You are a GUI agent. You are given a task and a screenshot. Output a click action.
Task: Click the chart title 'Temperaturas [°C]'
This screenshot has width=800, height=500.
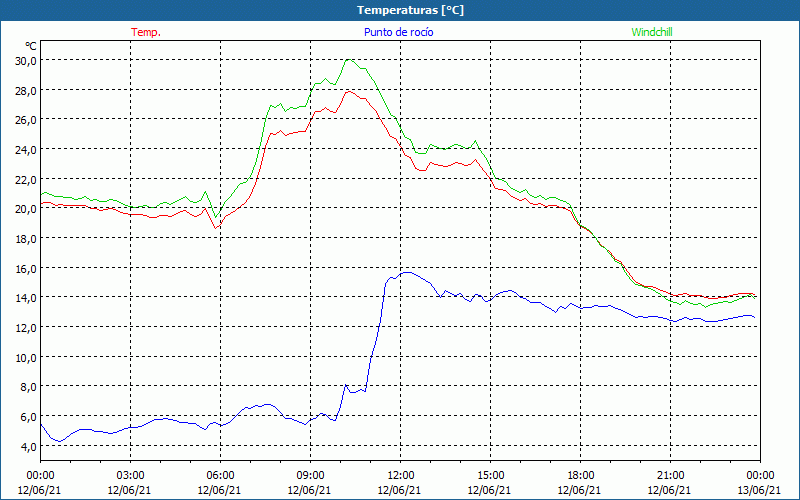pos(410,10)
